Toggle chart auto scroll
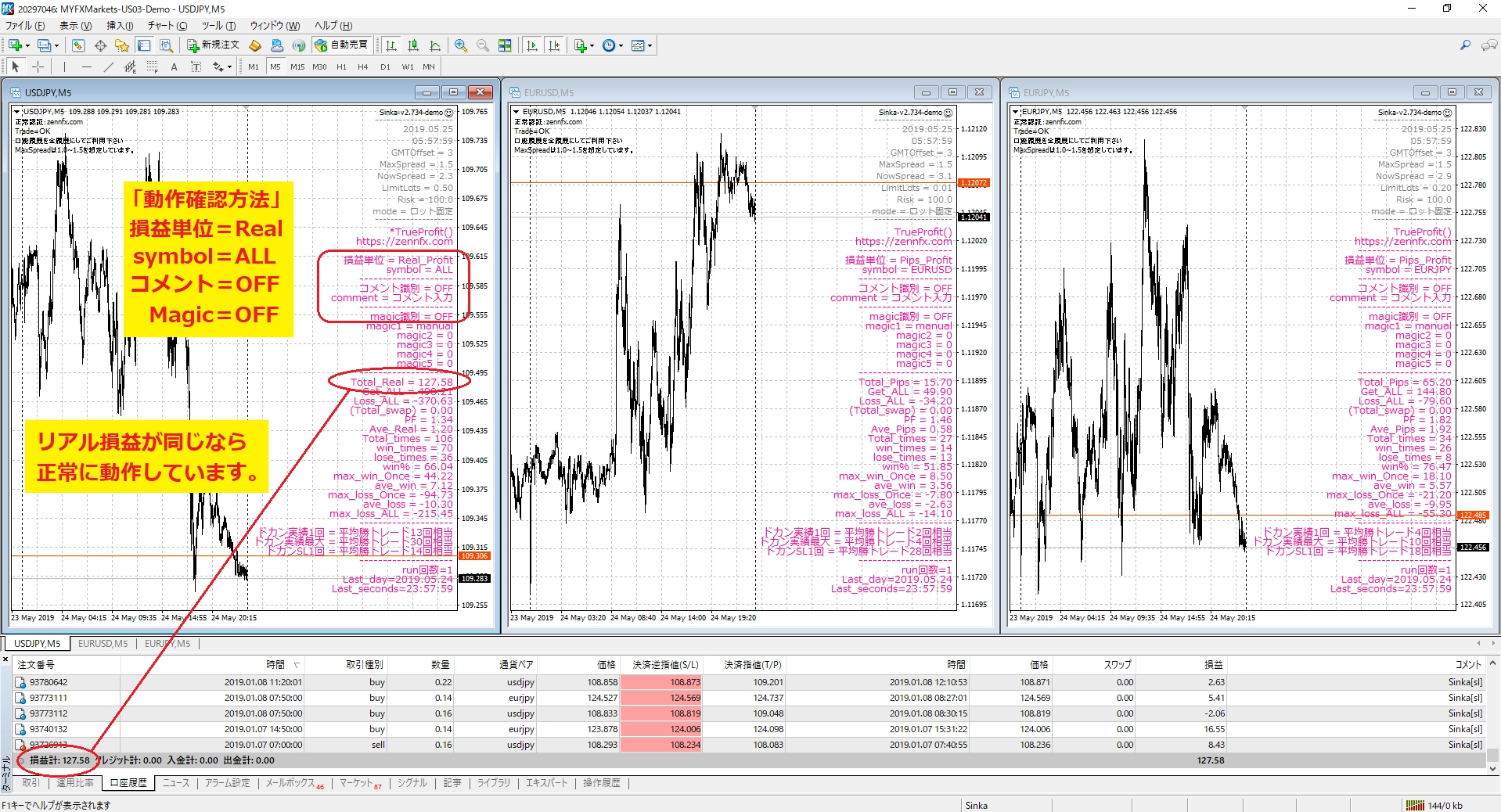The height and width of the screenshot is (812, 1501). tap(532, 45)
